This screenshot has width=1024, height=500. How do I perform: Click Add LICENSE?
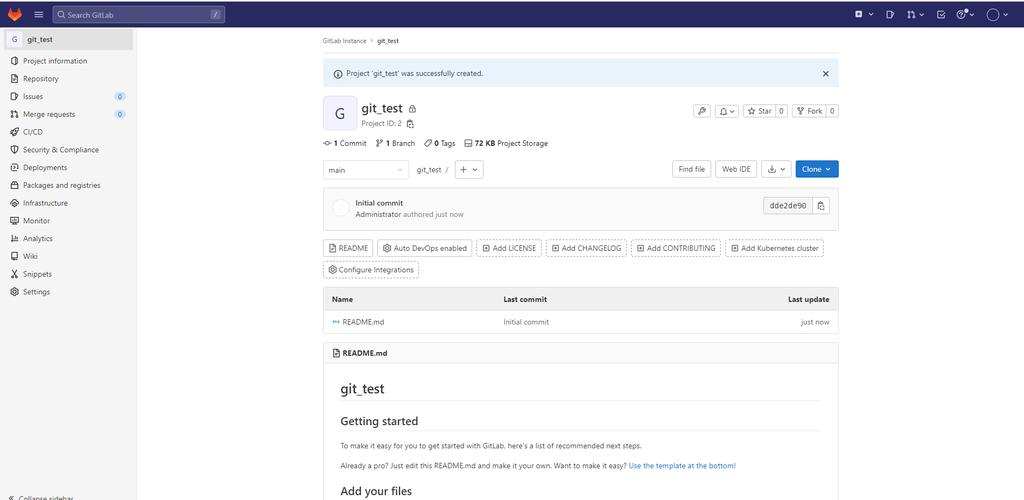[509, 248]
